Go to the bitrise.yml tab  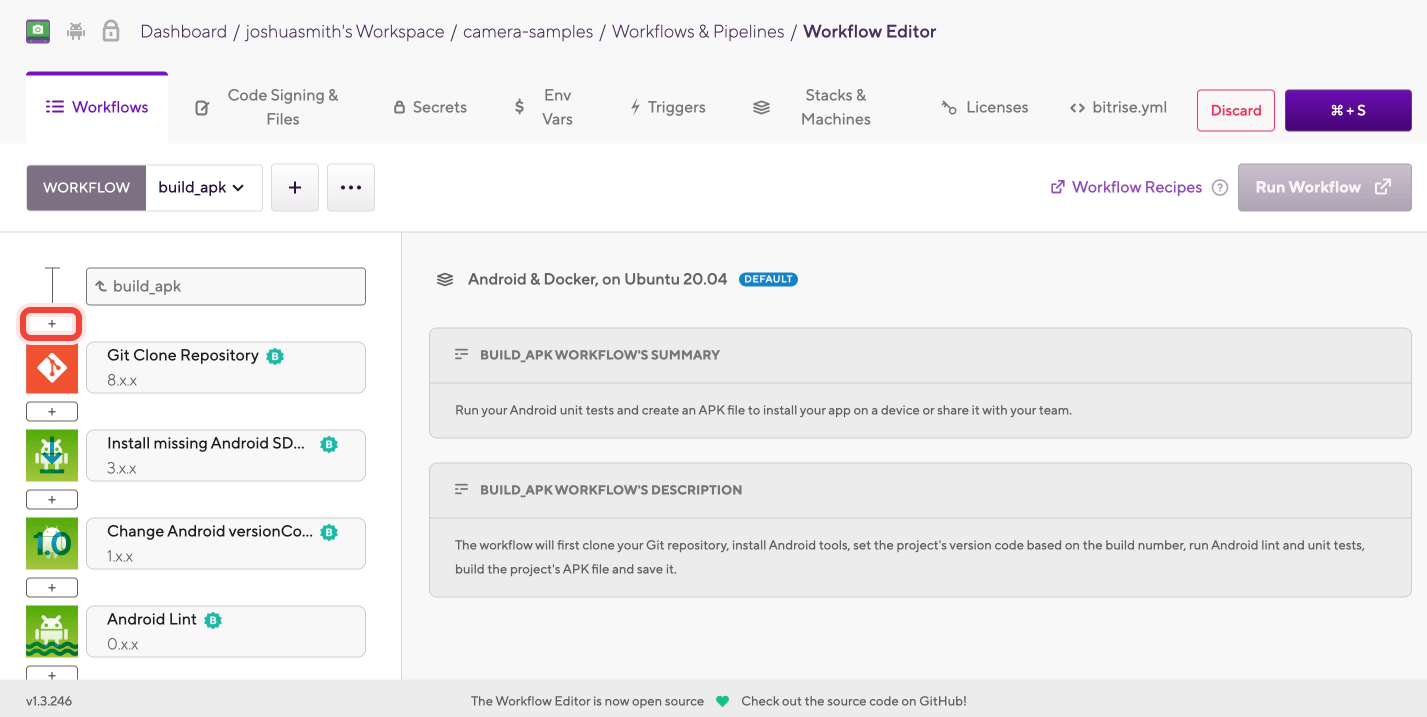coord(1117,107)
